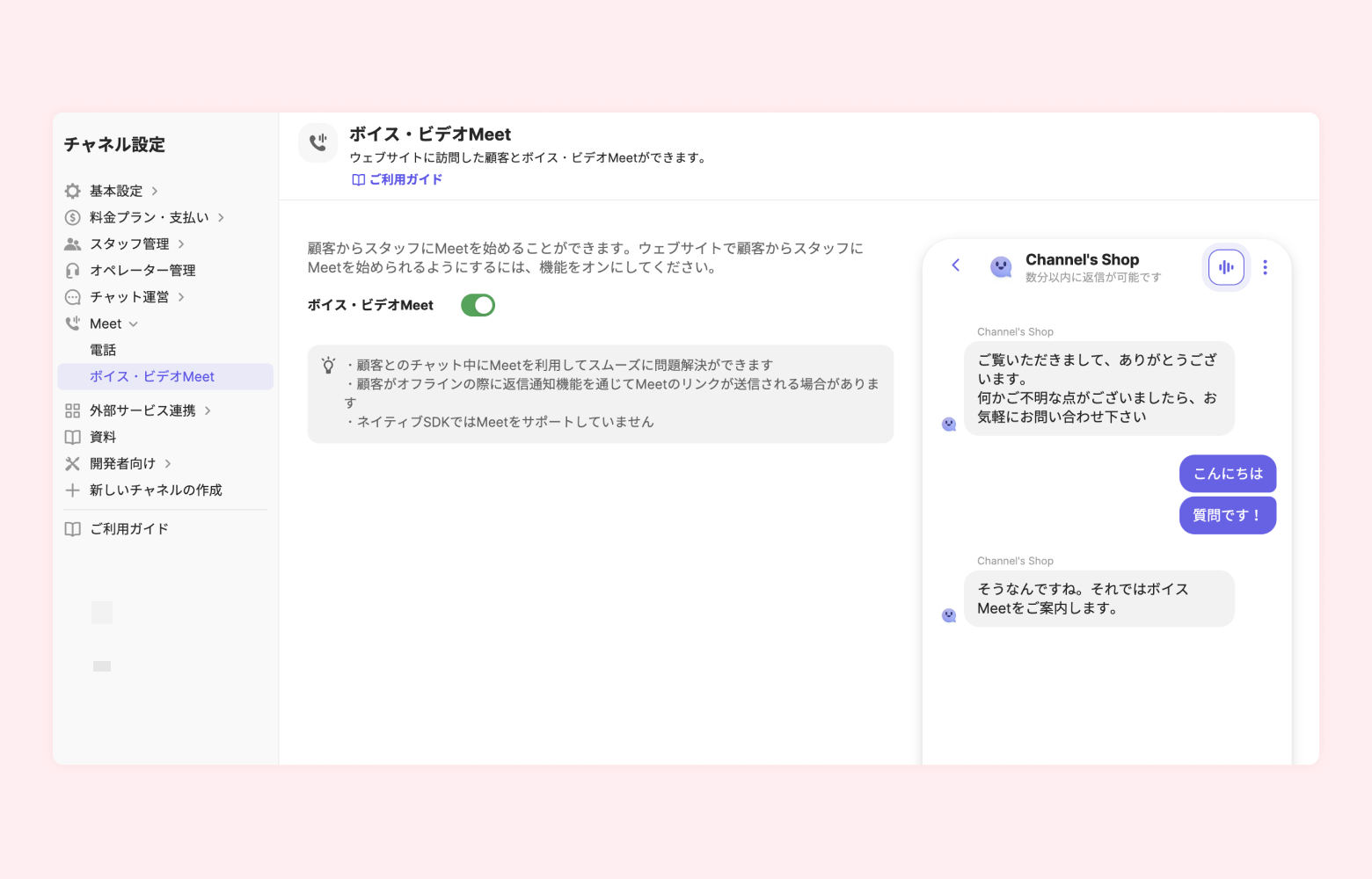Expand the チャット運営 chevron
Image resolution: width=1372 pixels, height=879 pixels.
click(x=181, y=297)
